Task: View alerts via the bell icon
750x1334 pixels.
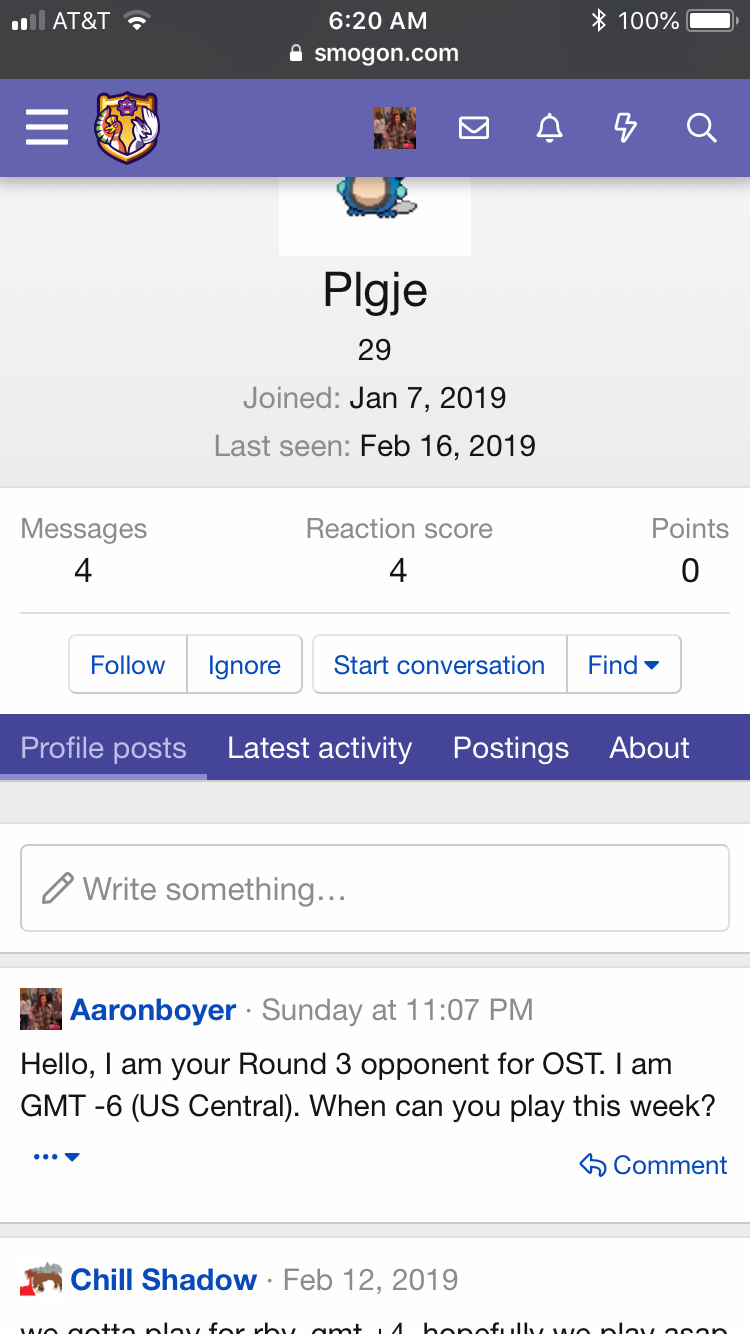Action: click(550, 128)
